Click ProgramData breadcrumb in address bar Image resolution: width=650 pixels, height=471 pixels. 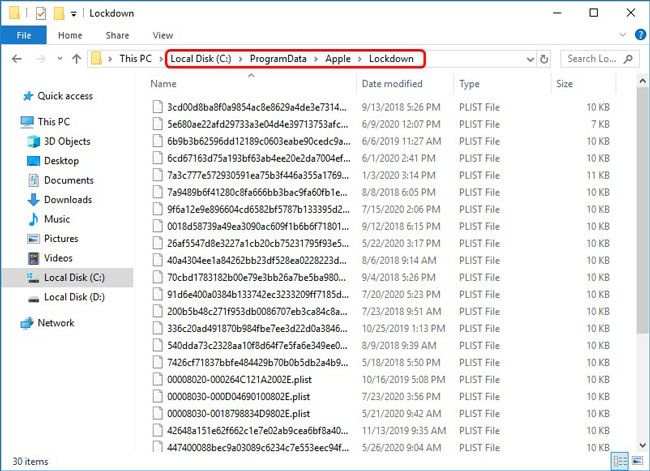tap(278, 59)
